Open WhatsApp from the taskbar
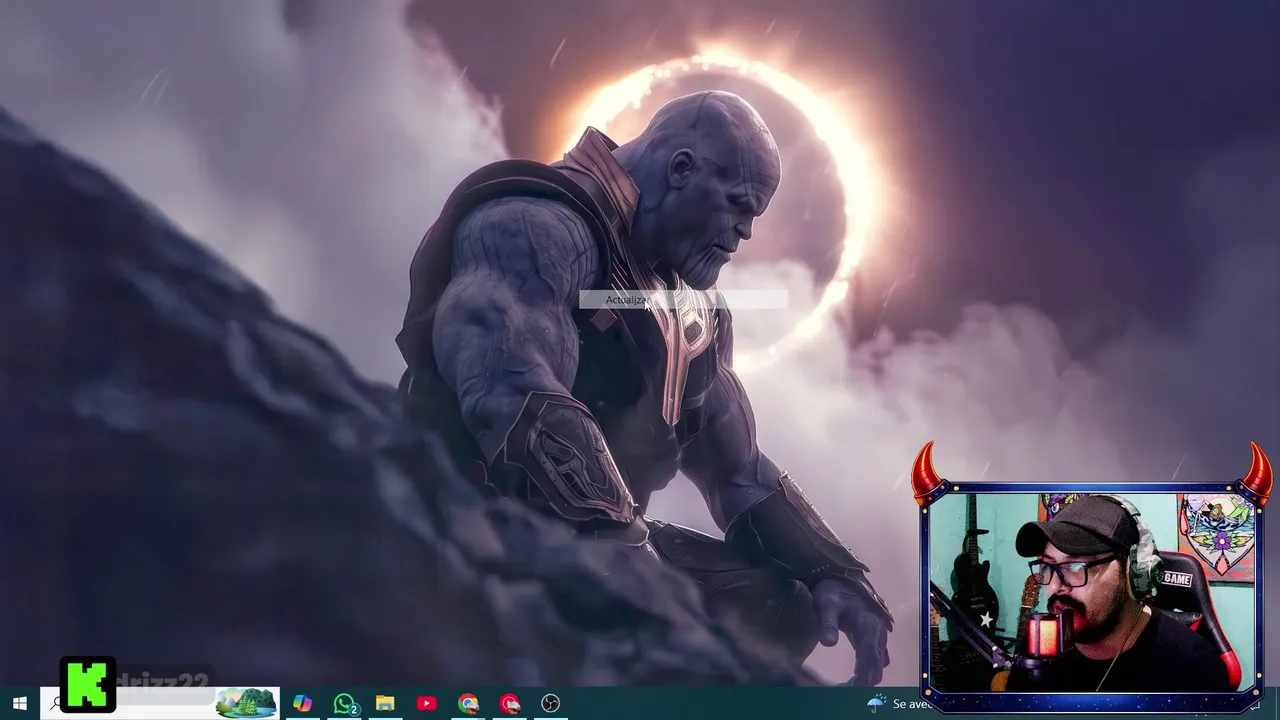This screenshot has height=720, width=1280. click(x=345, y=704)
